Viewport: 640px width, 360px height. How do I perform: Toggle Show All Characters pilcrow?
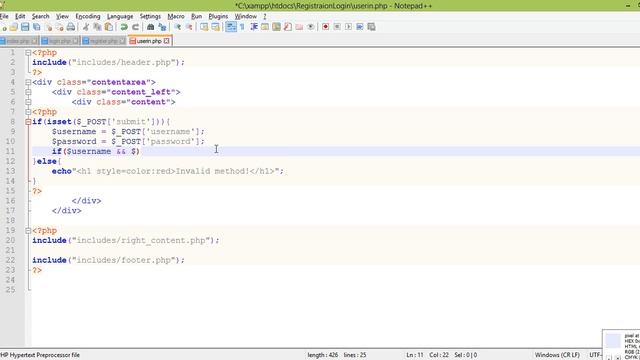tap(242, 27)
